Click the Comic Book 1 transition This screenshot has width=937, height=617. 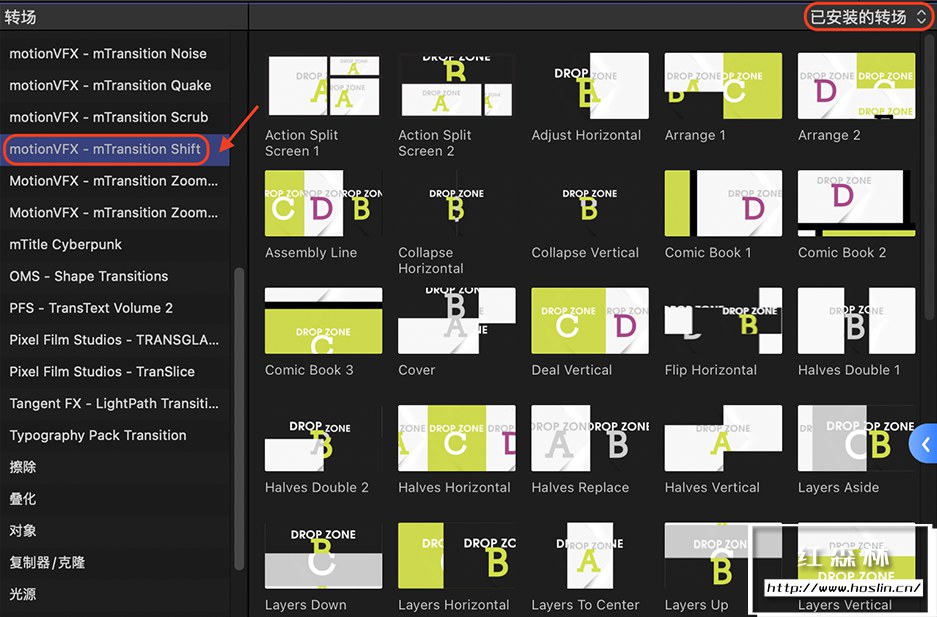pos(722,204)
